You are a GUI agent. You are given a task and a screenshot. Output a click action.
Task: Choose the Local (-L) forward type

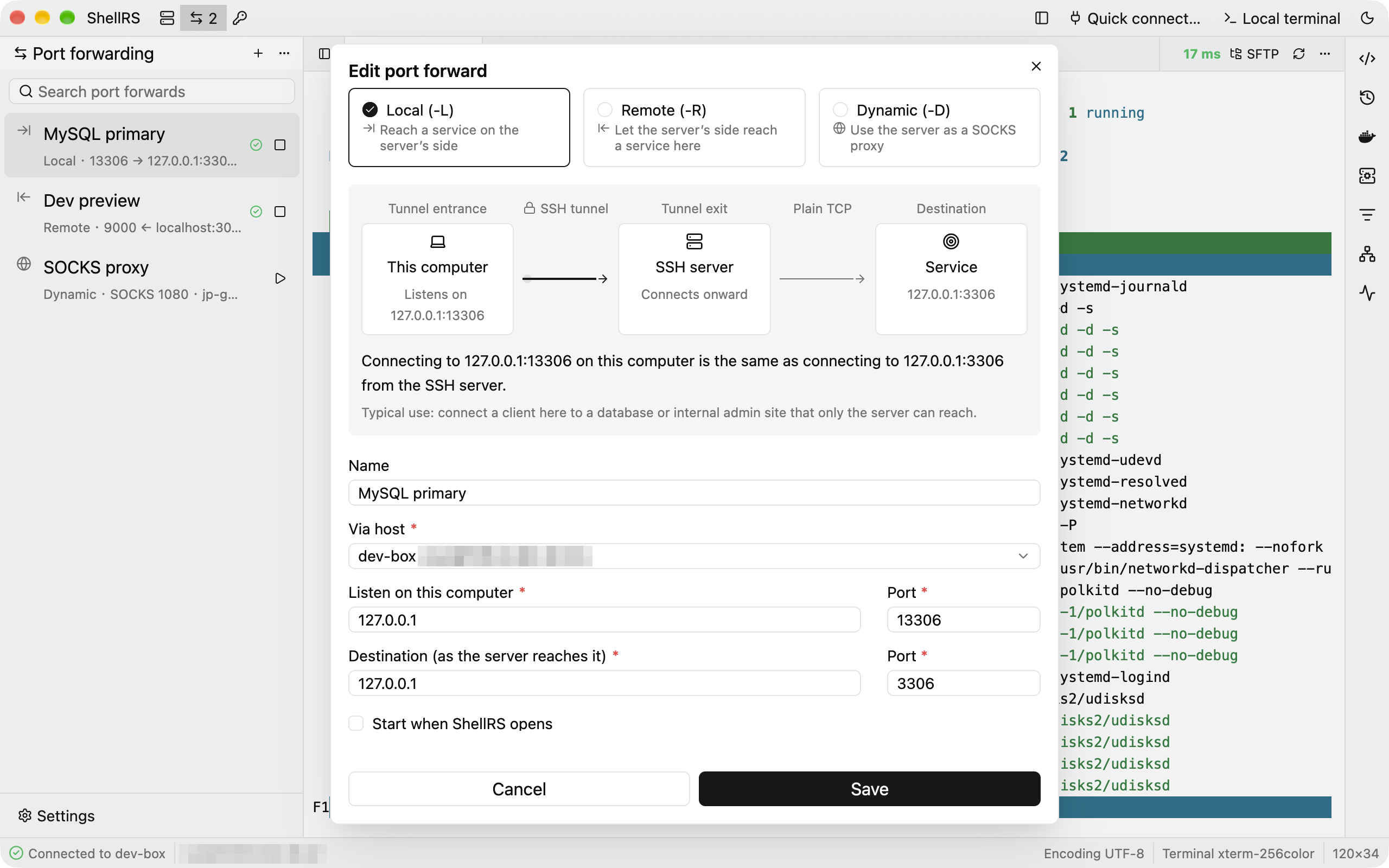pos(458,127)
